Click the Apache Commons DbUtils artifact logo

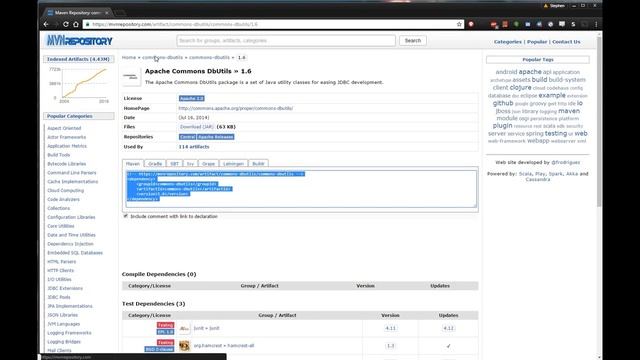pos(131,77)
